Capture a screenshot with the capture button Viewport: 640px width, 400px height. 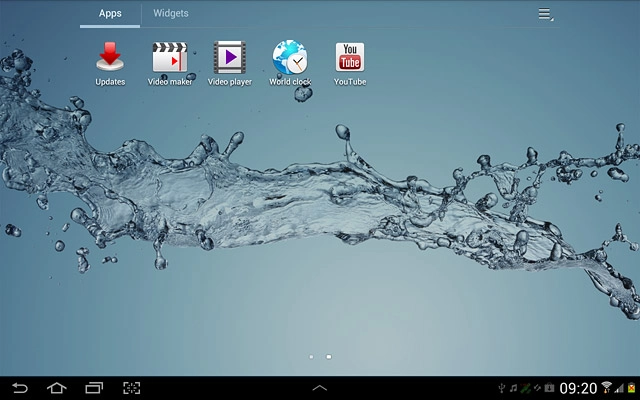pyautogui.click(x=131, y=388)
